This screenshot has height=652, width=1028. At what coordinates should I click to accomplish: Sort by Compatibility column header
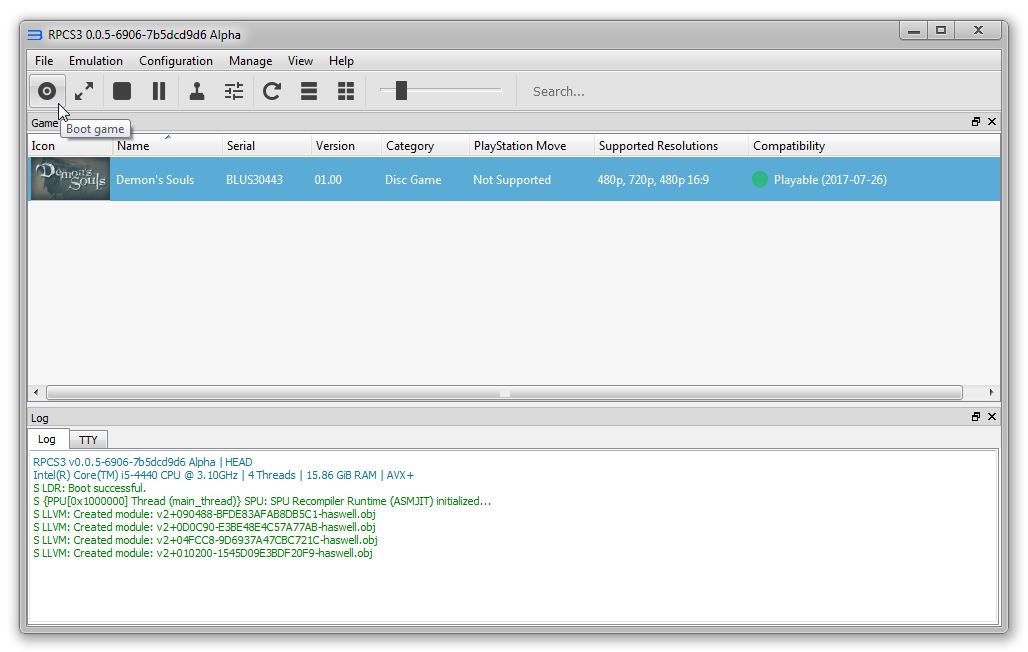click(x=874, y=146)
